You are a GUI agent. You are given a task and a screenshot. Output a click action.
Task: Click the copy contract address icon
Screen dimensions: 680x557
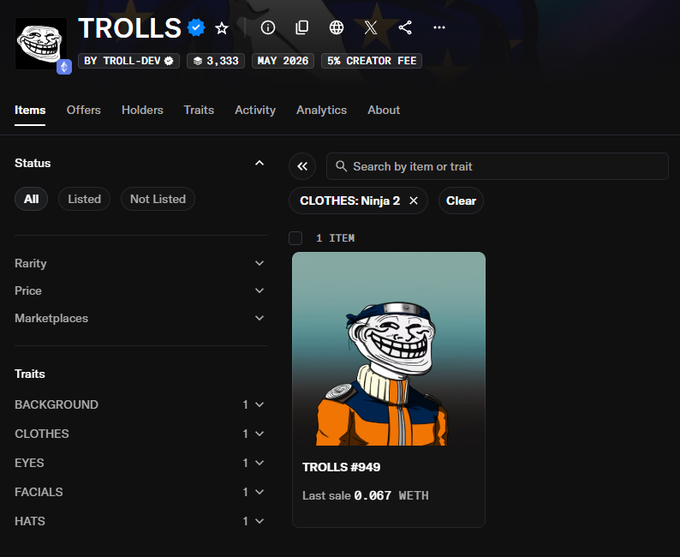click(302, 28)
